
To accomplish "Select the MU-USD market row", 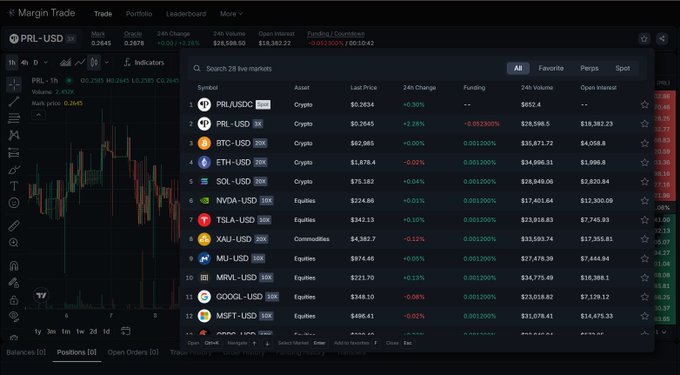I will pos(417,258).
